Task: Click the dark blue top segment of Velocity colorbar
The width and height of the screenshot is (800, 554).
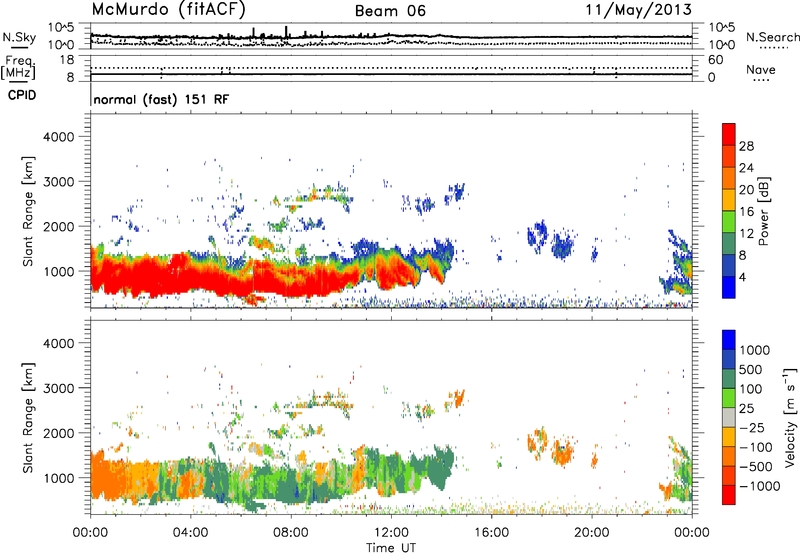Action: coord(729,340)
